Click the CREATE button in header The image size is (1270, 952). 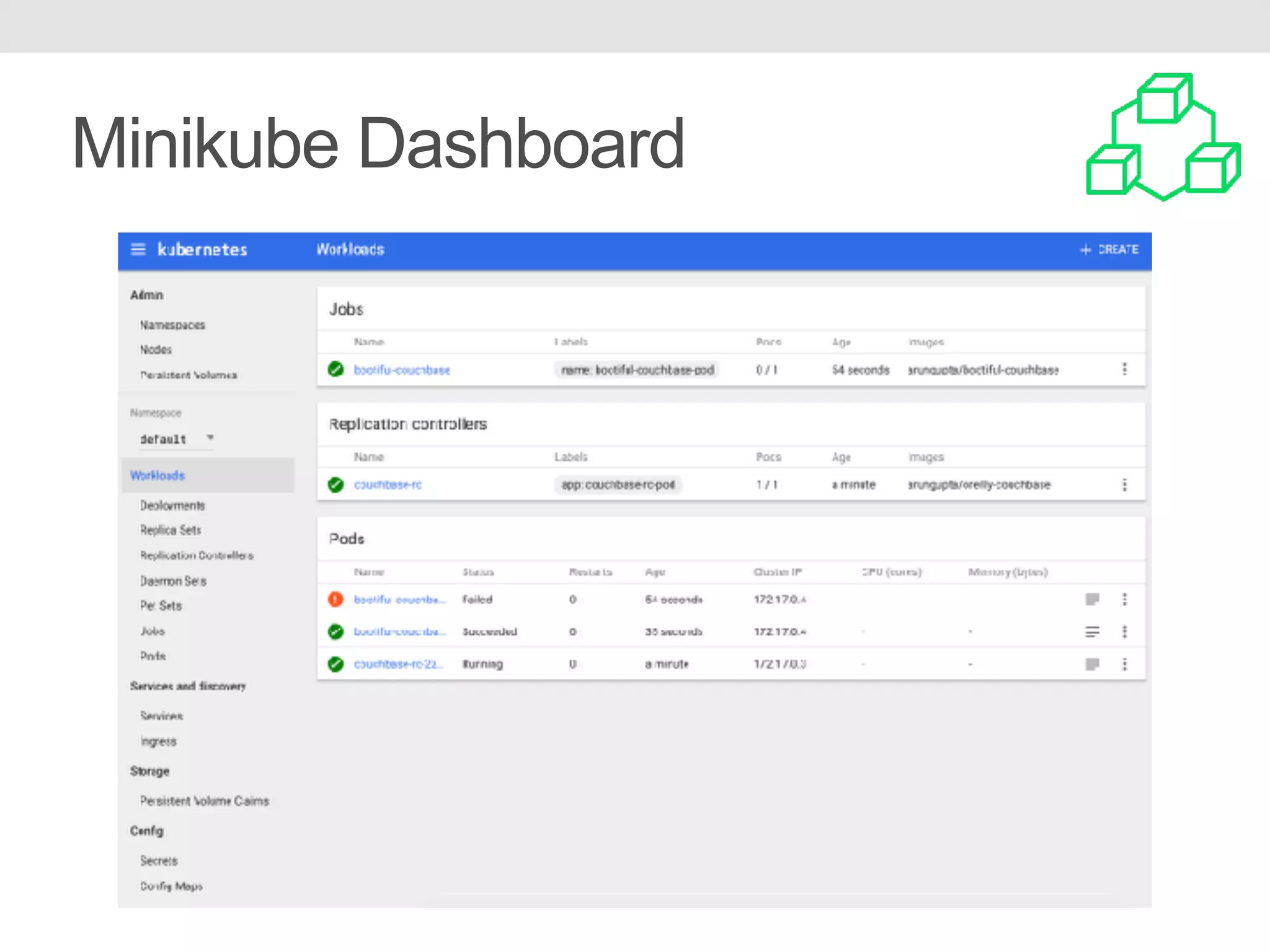1109,250
